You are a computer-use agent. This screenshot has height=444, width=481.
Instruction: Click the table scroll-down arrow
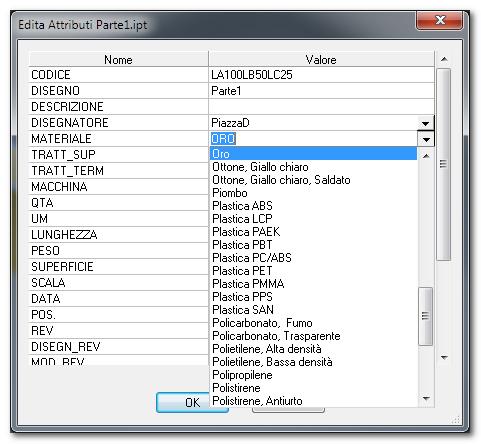click(x=444, y=357)
